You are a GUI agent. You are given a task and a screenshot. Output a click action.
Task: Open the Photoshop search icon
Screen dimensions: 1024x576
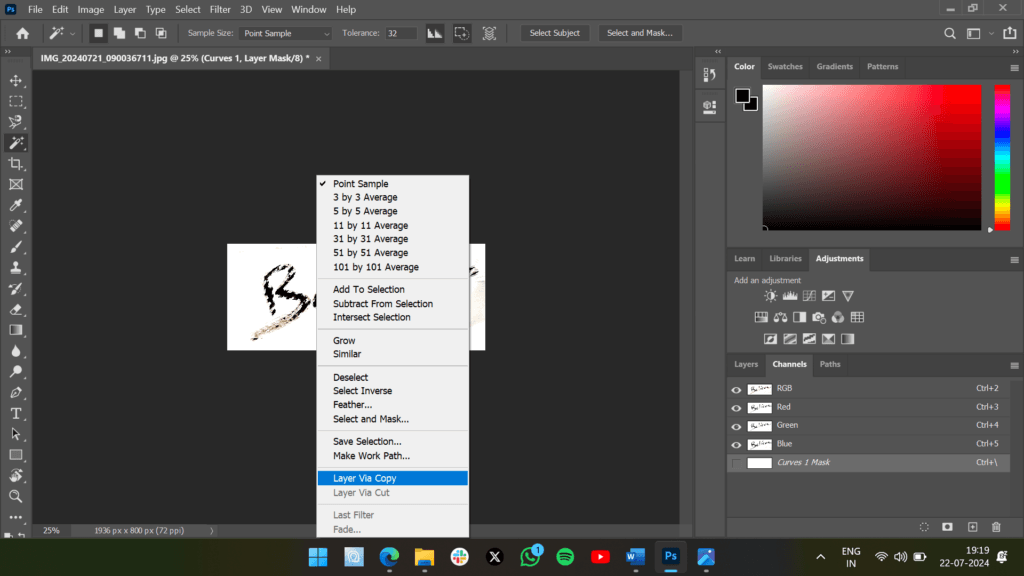950,33
